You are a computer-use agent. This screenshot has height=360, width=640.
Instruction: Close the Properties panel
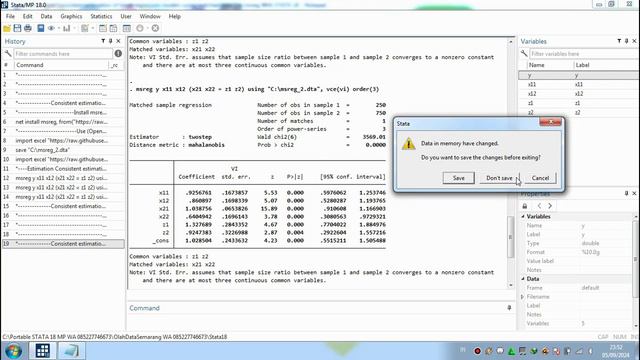pos(634,193)
